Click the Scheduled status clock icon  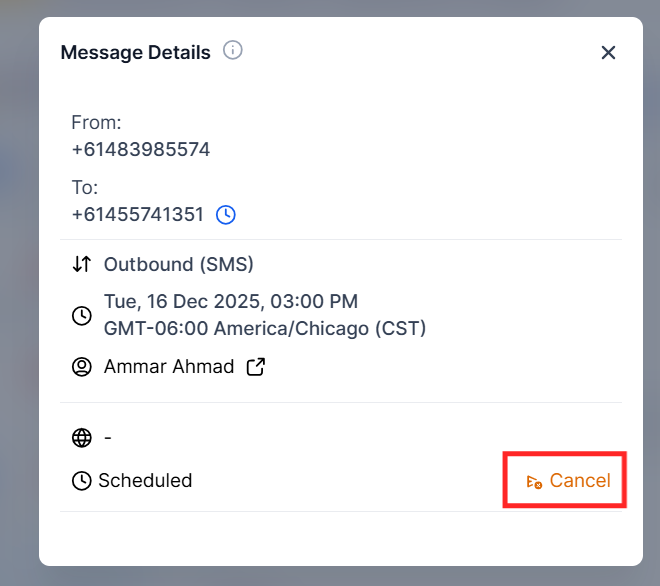[x=82, y=481]
